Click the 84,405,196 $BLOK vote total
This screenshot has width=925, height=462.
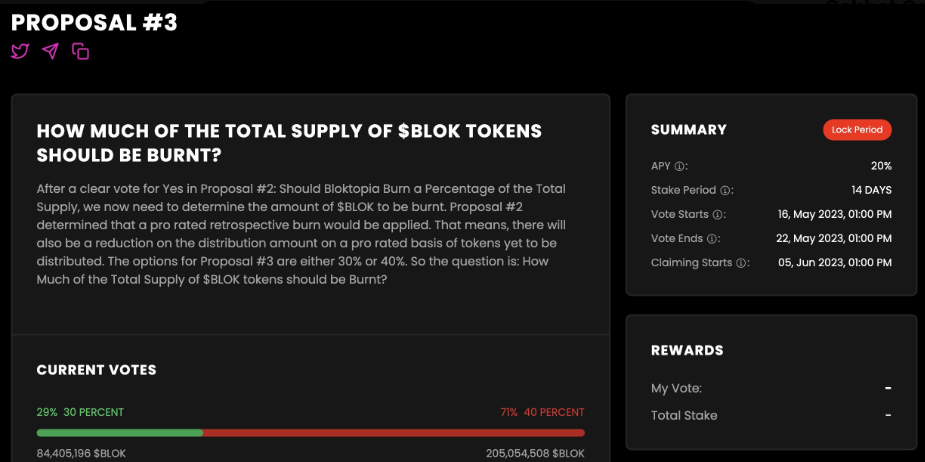click(81, 453)
